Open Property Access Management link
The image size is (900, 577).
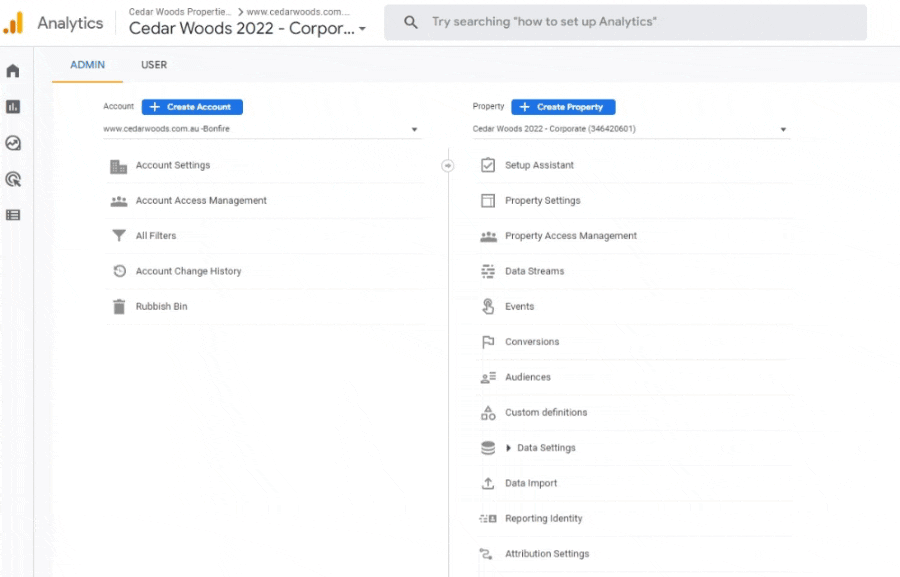[x=571, y=235]
